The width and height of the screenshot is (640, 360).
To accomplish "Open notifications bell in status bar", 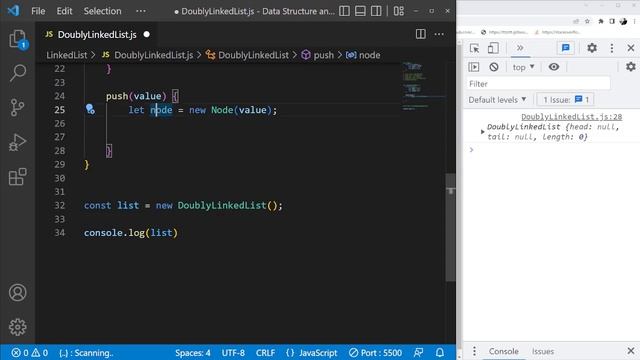I will [x=440, y=353].
